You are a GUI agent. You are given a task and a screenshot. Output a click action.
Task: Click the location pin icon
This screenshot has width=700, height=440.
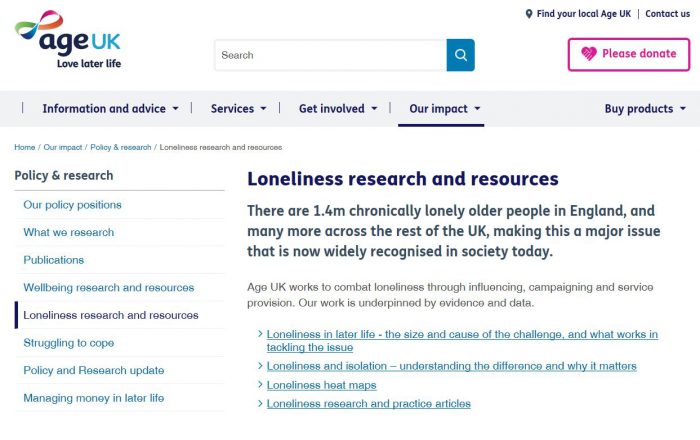coord(529,14)
